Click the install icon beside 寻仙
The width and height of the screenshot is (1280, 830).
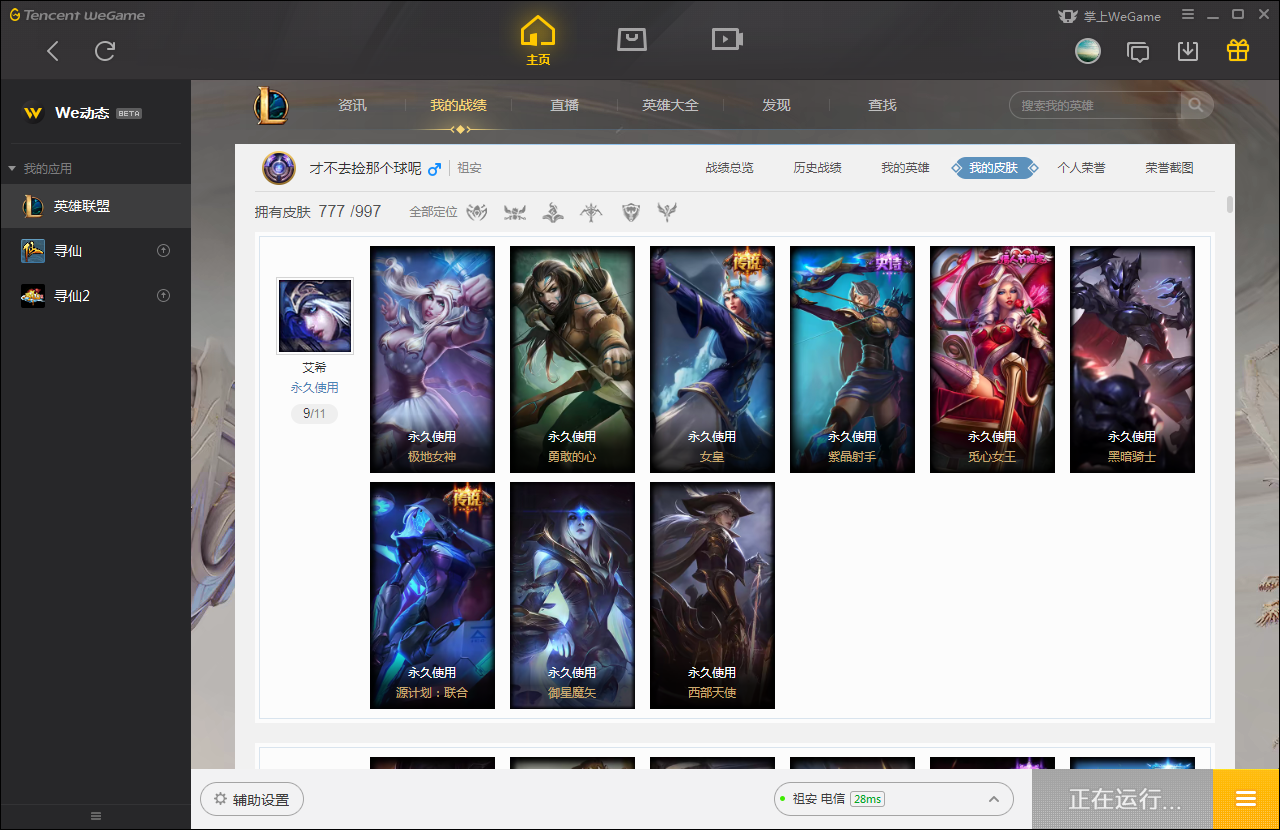(164, 251)
